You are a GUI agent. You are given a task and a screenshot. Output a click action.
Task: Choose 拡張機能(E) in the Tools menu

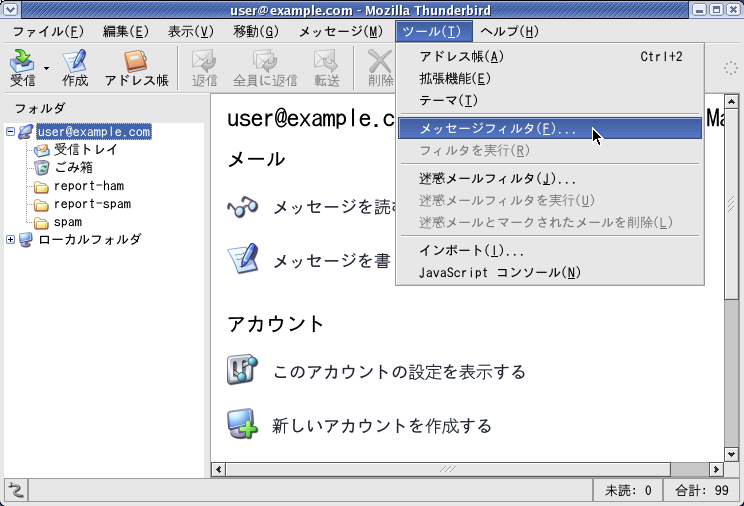pyautogui.click(x=550, y=78)
